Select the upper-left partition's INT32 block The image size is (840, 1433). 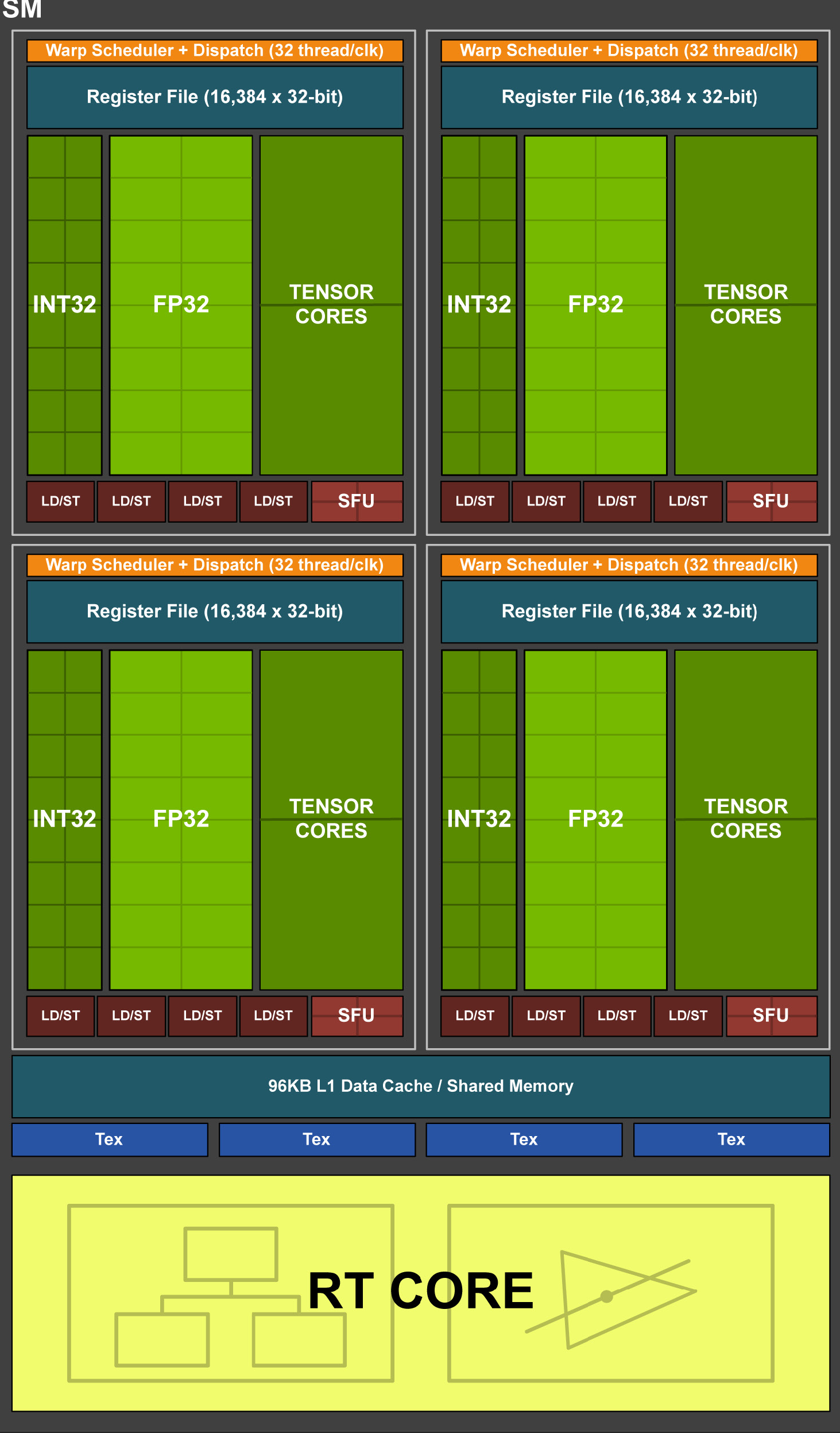(64, 305)
